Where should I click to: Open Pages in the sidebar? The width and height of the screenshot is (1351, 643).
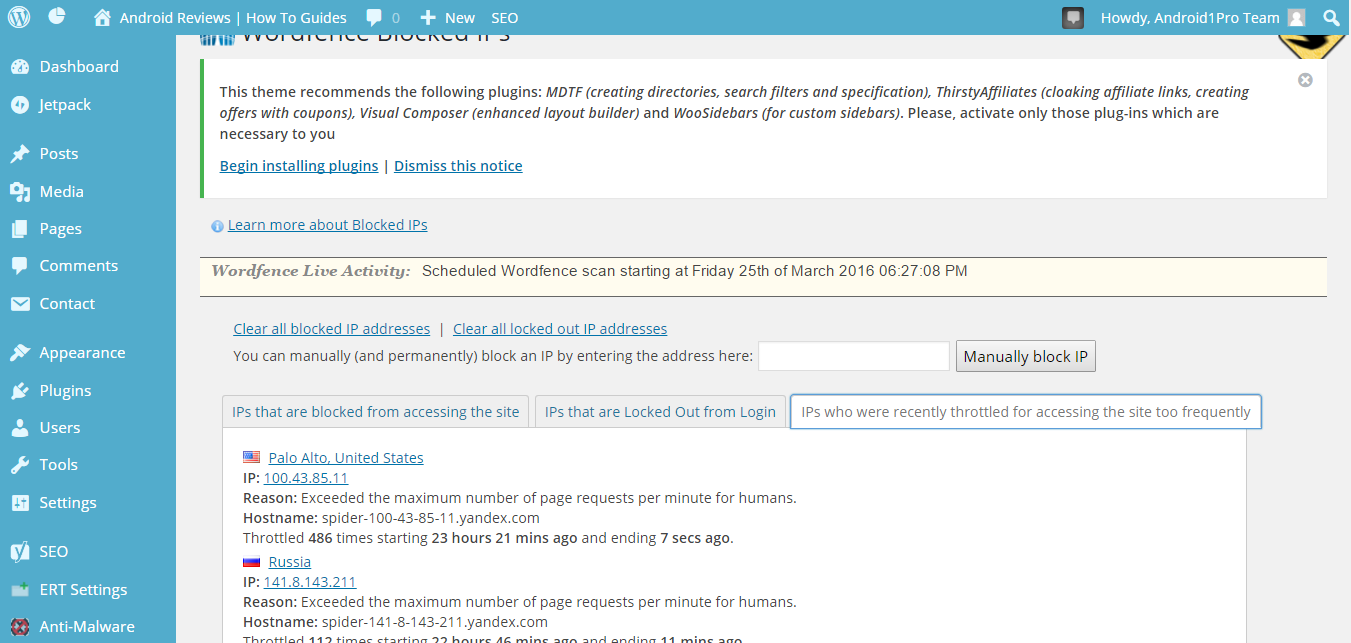coord(61,229)
